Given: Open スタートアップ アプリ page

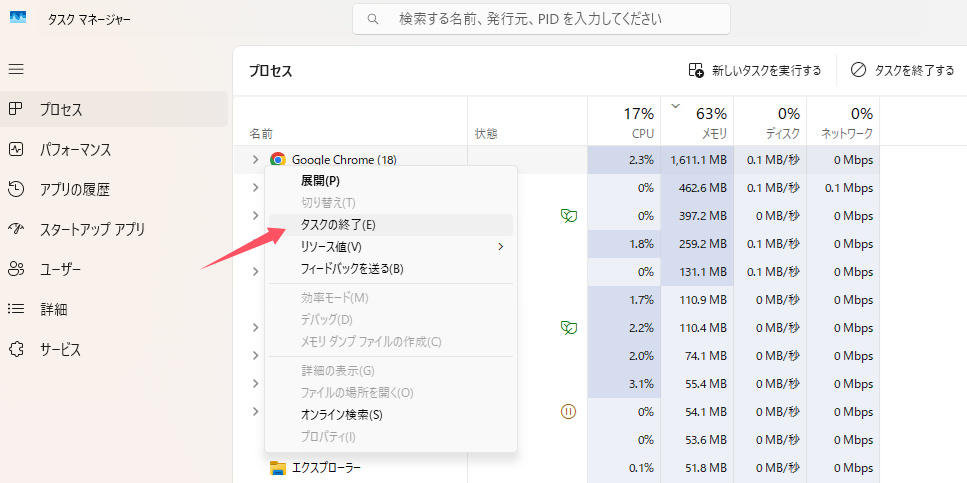Looking at the screenshot, I should [92, 229].
